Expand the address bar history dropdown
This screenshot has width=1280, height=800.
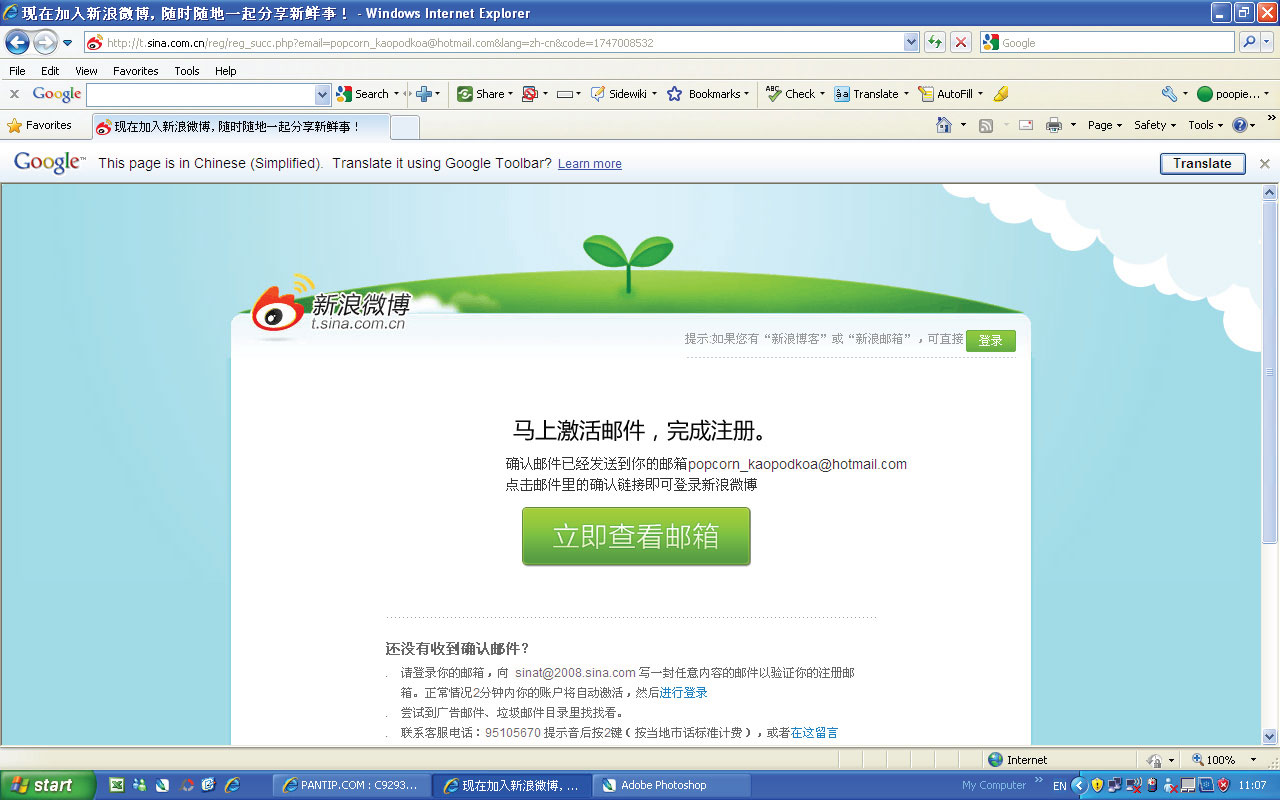click(x=911, y=42)
